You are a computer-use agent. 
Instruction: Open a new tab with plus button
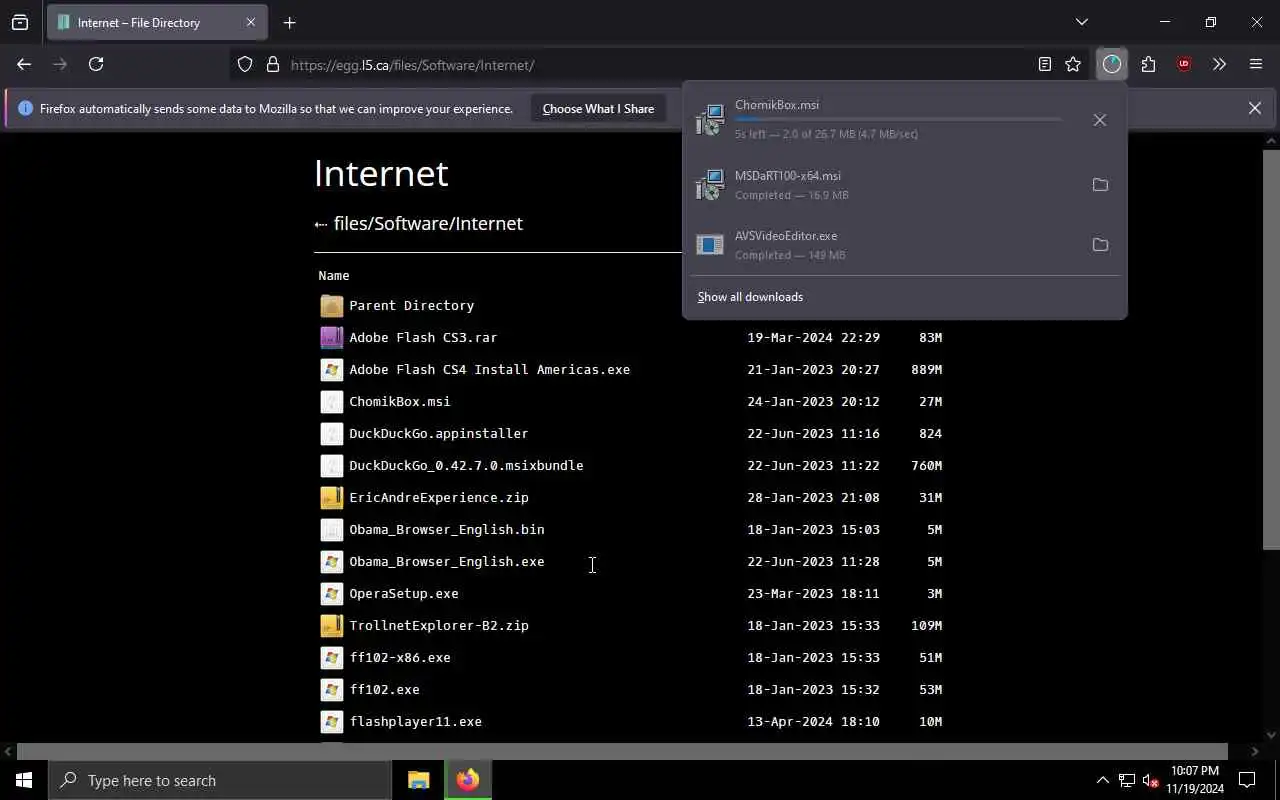pyautogui.click(x=289, y=22)
